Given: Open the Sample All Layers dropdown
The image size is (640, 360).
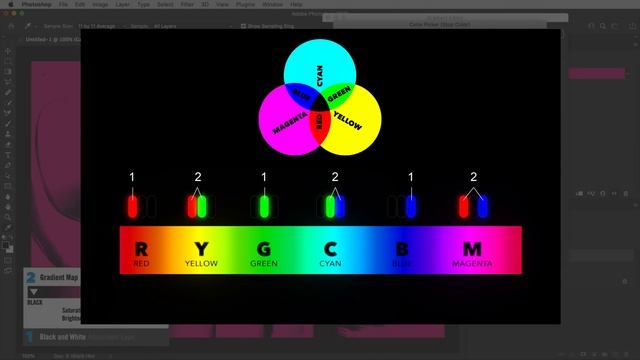Looking at the screenshot, I should coord(192,26).
